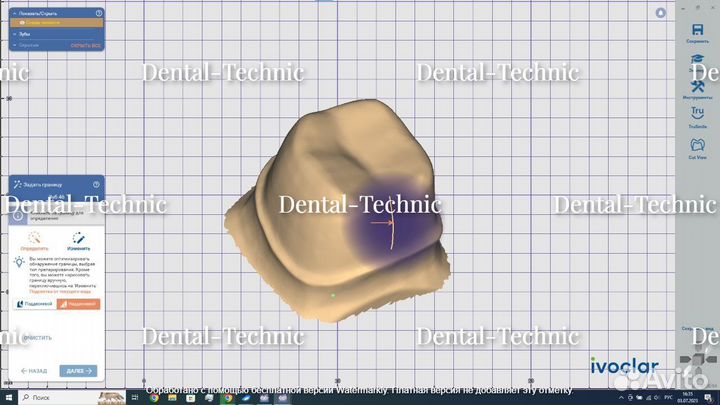The width and height of the screenshot is (720, 405).
Task: Click the Сохранить (Save) icon
Action: click(x=698, y=31)
